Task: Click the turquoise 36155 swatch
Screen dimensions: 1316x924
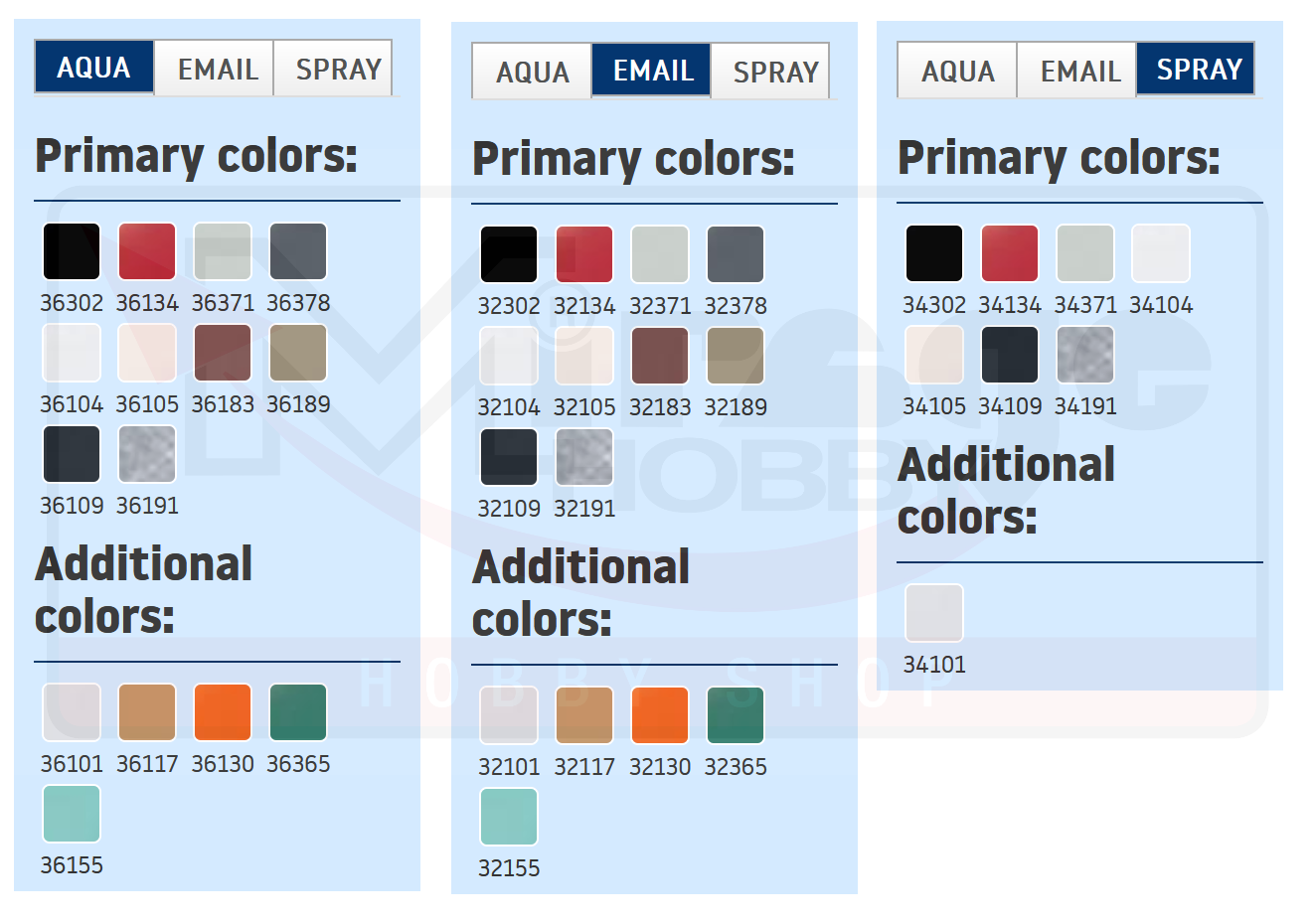Action: pos(72,814)
